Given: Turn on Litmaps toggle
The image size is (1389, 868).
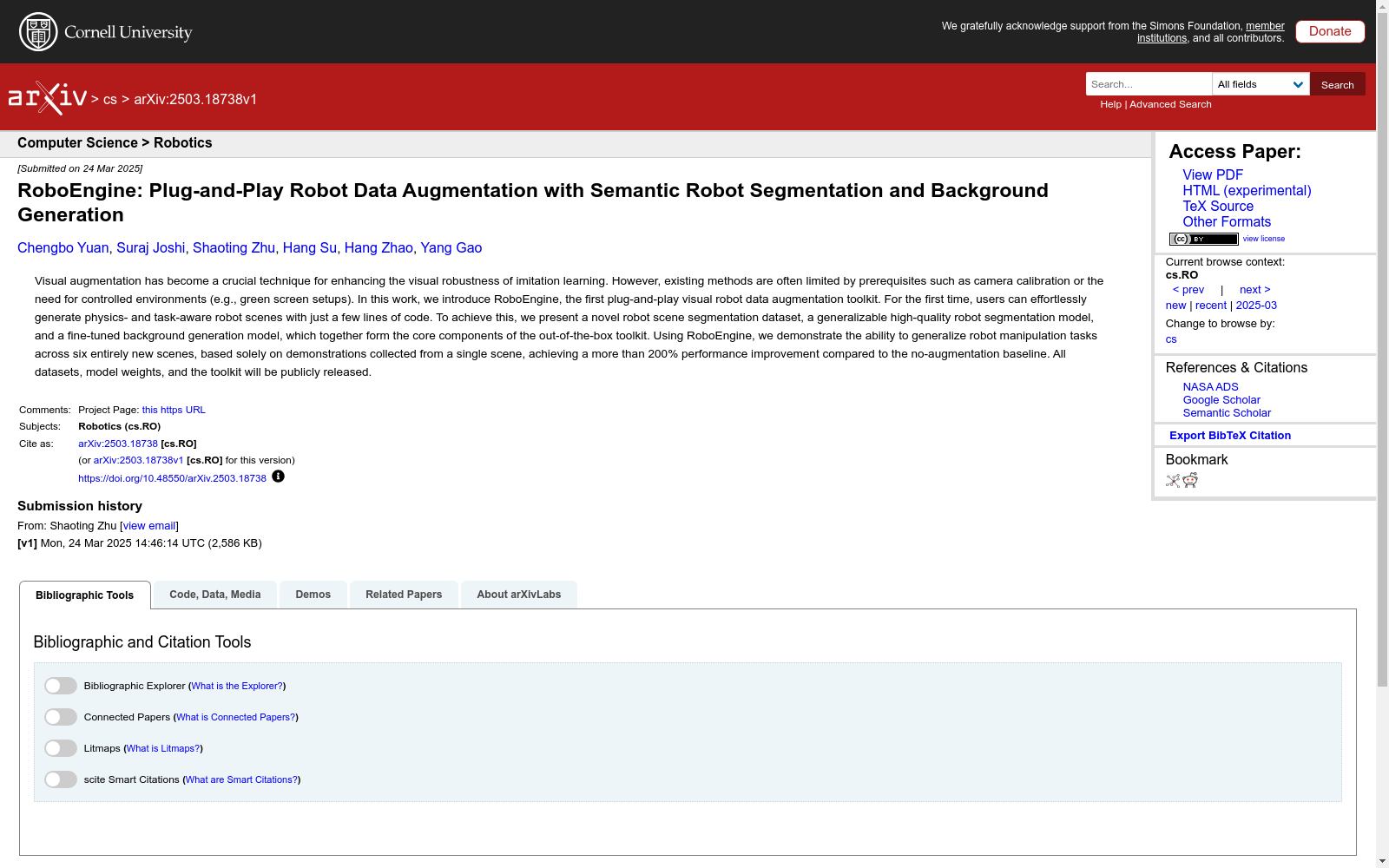Looking at the screenshot, I should [x=61, y=748].
